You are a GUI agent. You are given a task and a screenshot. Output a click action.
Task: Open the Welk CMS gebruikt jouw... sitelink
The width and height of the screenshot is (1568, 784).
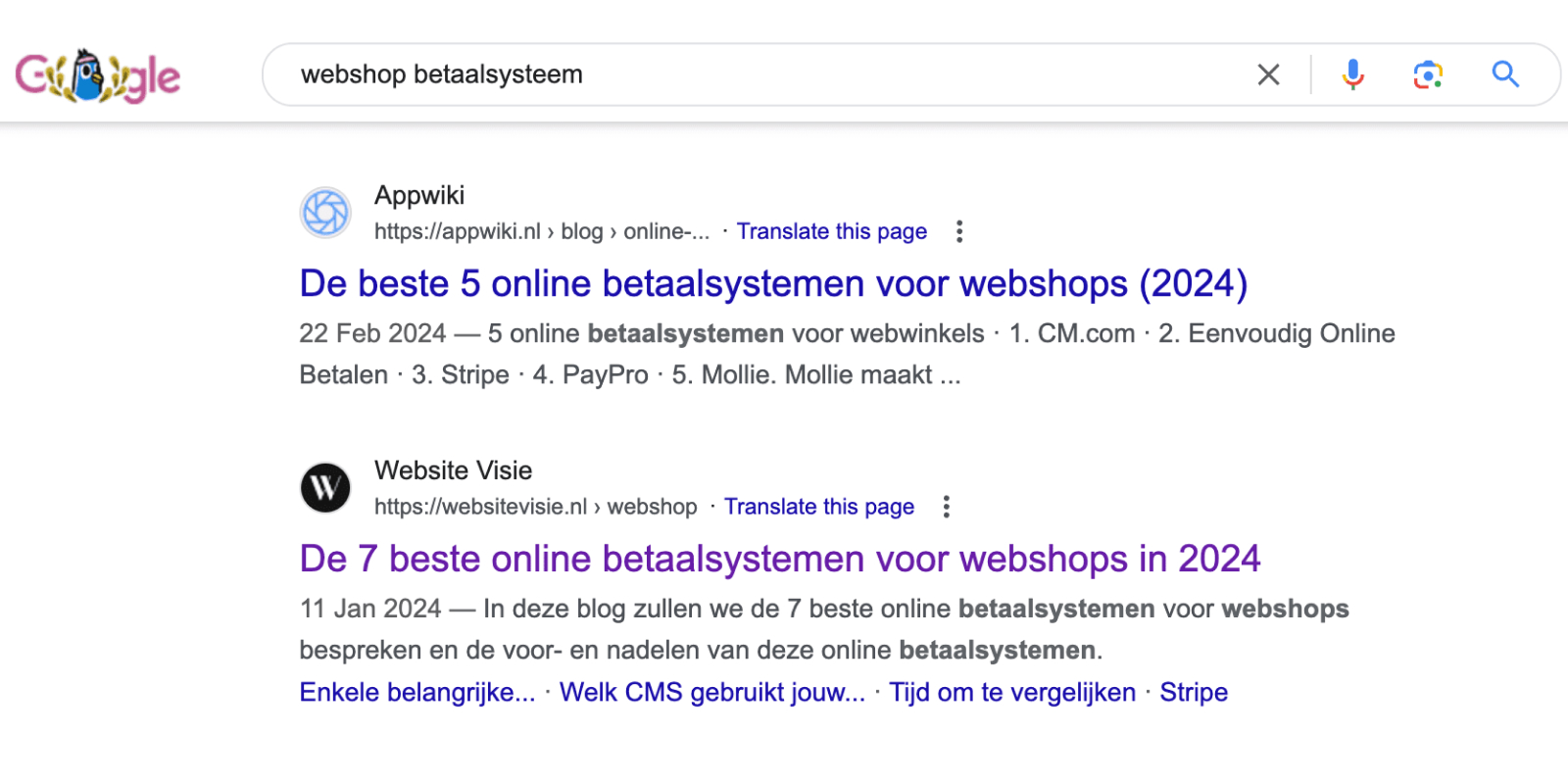[x=712, y=692]
